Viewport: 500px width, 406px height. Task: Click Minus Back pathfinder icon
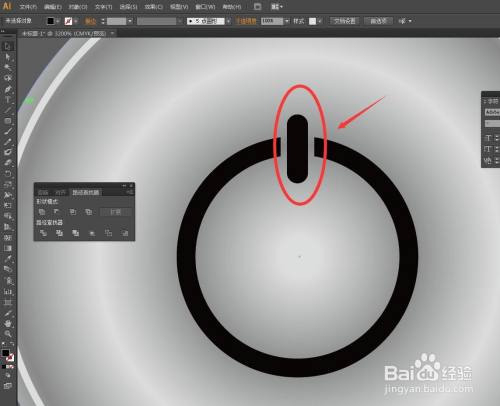(125, 233)
